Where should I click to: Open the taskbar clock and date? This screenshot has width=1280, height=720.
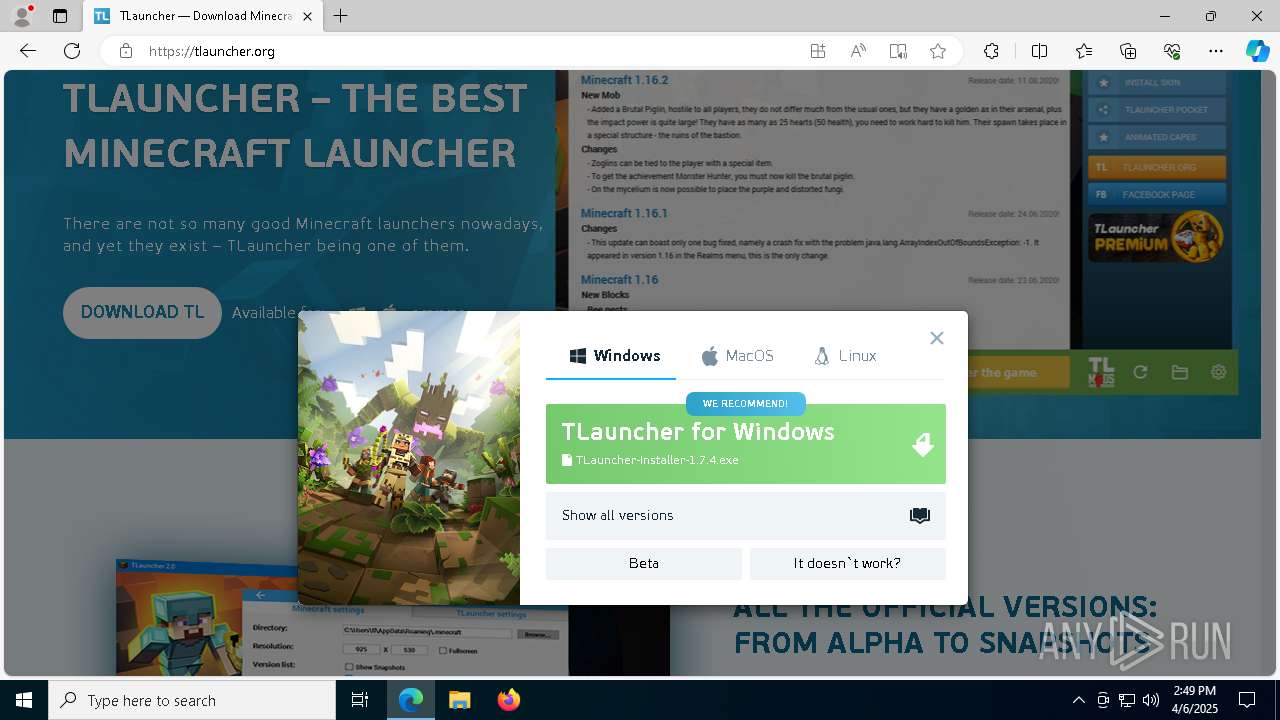(x=1195, y=700)
